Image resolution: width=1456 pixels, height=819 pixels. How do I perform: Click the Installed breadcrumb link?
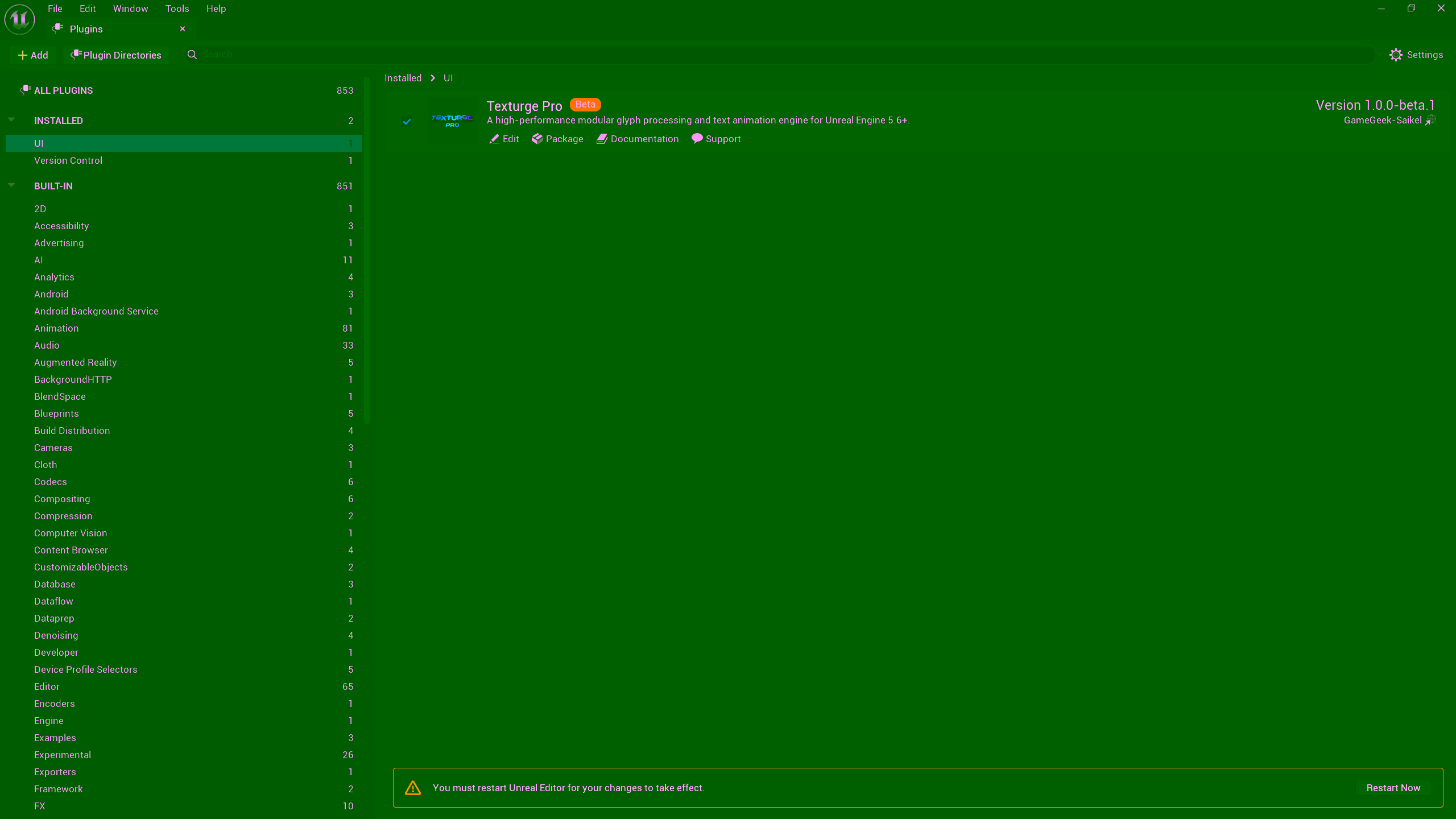pyautogui.click(x=403, y=78)
